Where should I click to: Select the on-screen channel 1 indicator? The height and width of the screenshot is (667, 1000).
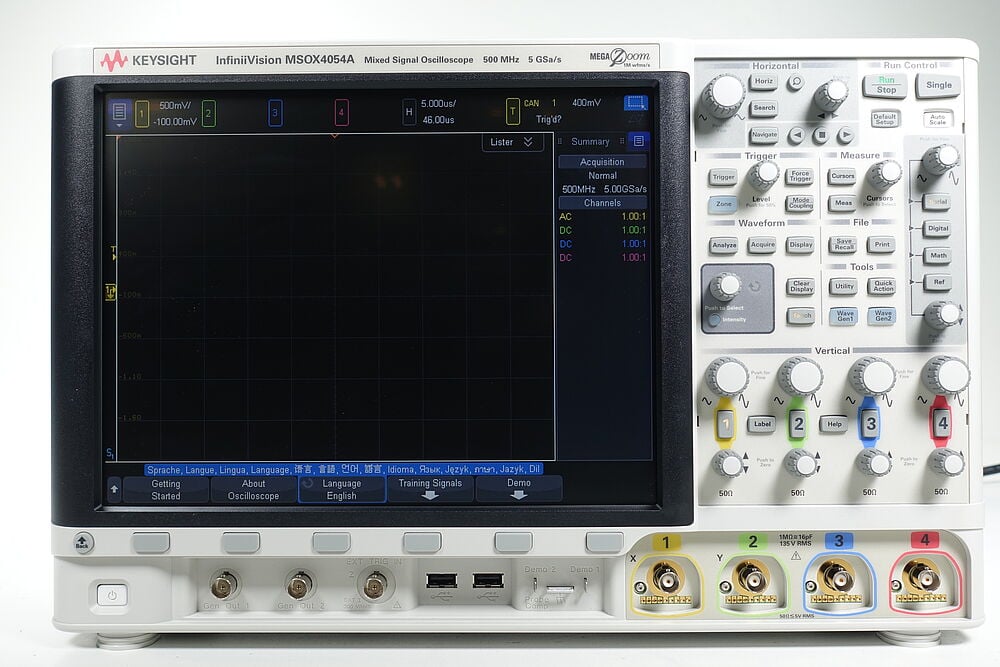point(142,112)
